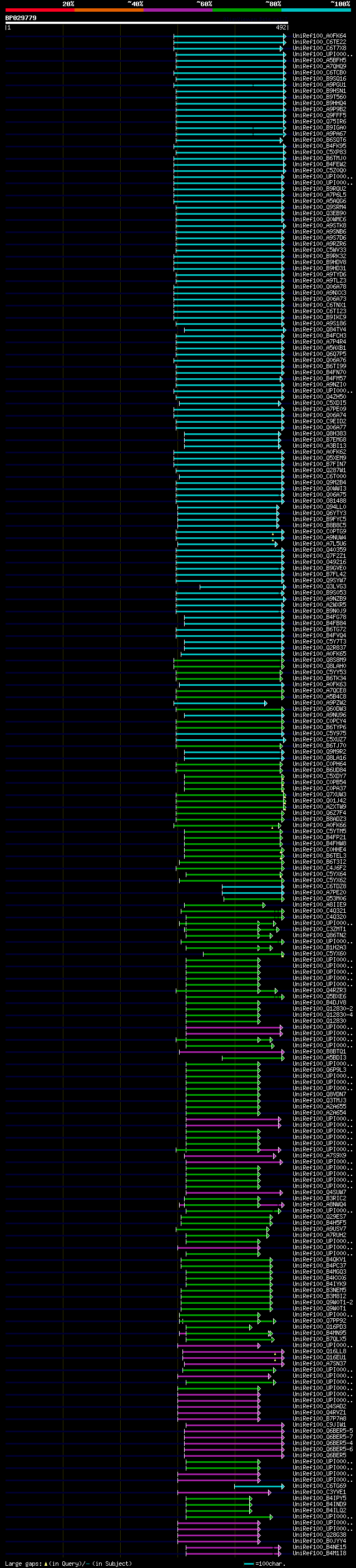This screenshot has height=1568, width=356.
Task: Click the orange ~40% identity legend segment
Action: 108,10
